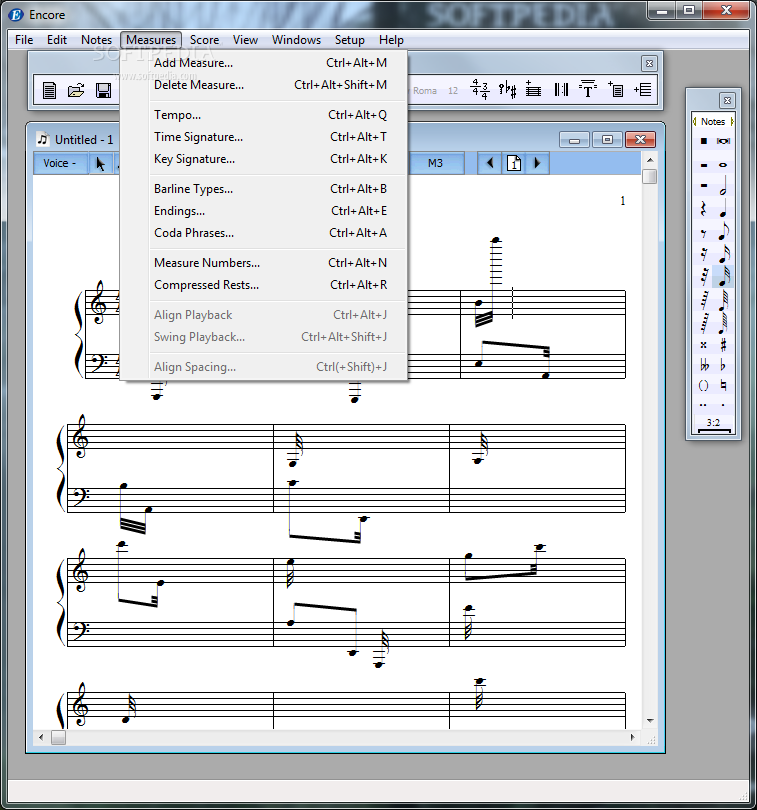
Task: Open the Voice selector dropdown
Action: (x=60, y=163)
